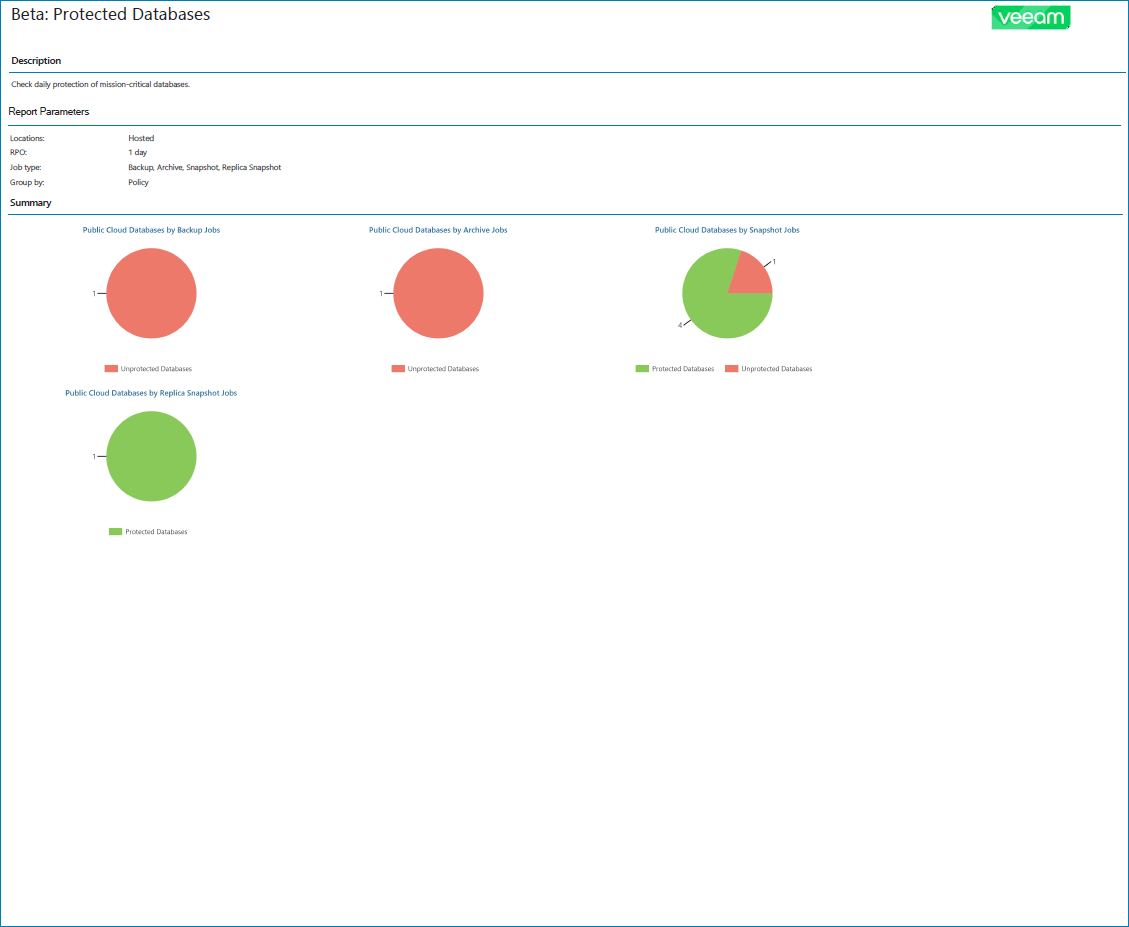Click the 'Group by:' parameter label
1129x927 pixels.
click(27, 182)
